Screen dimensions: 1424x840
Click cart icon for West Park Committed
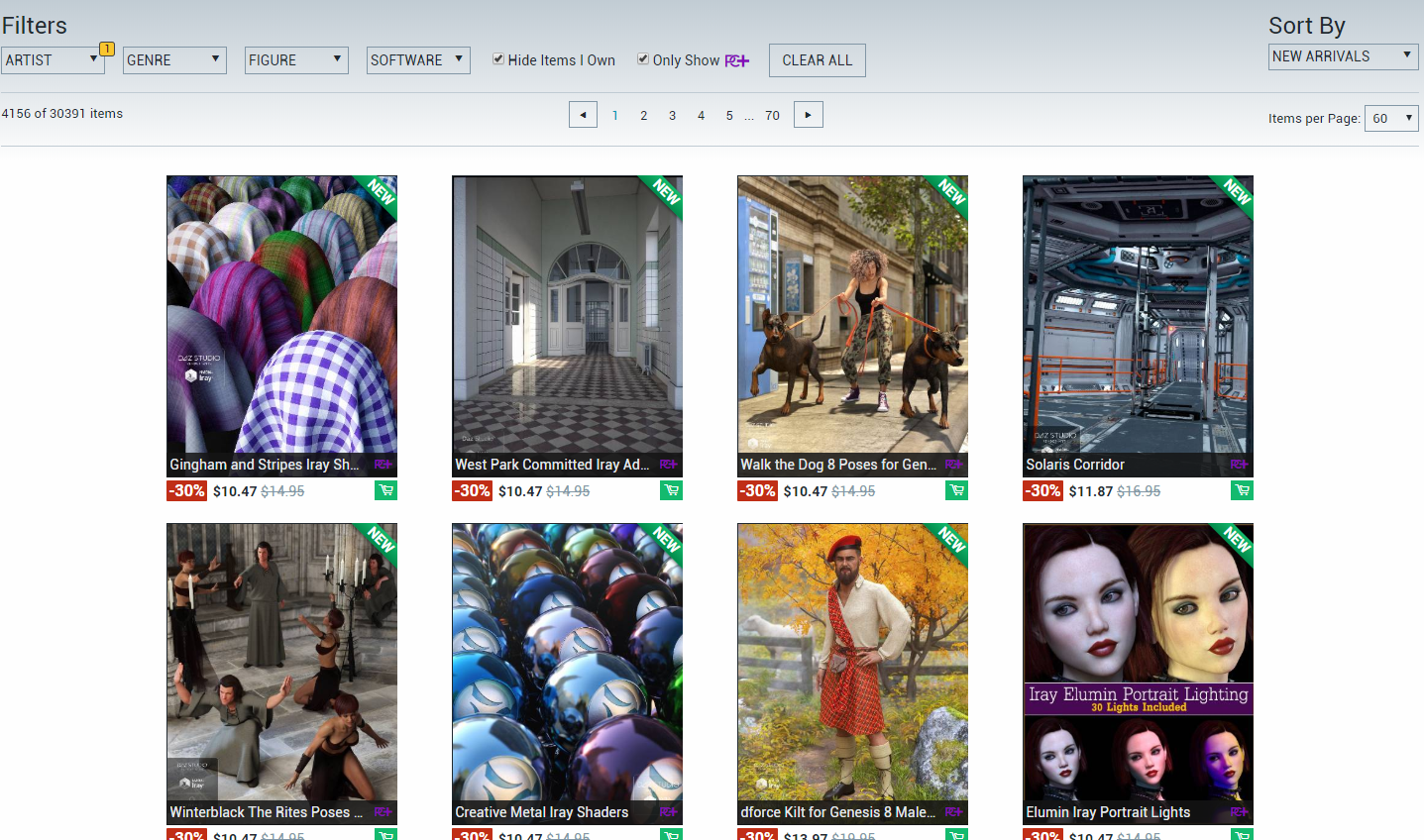coord(671,490)
